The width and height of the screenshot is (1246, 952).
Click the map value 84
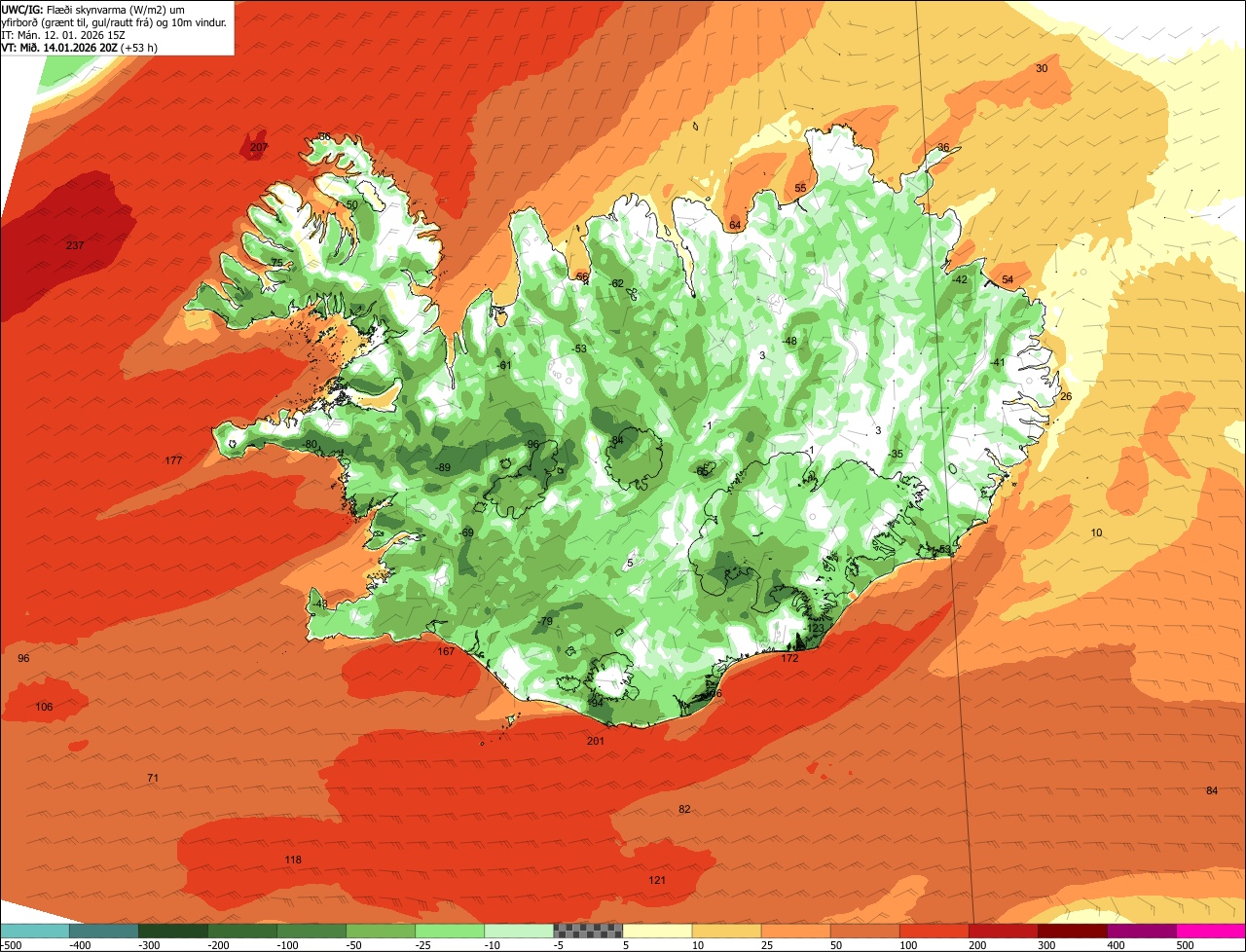click(x=1212, y=790)
